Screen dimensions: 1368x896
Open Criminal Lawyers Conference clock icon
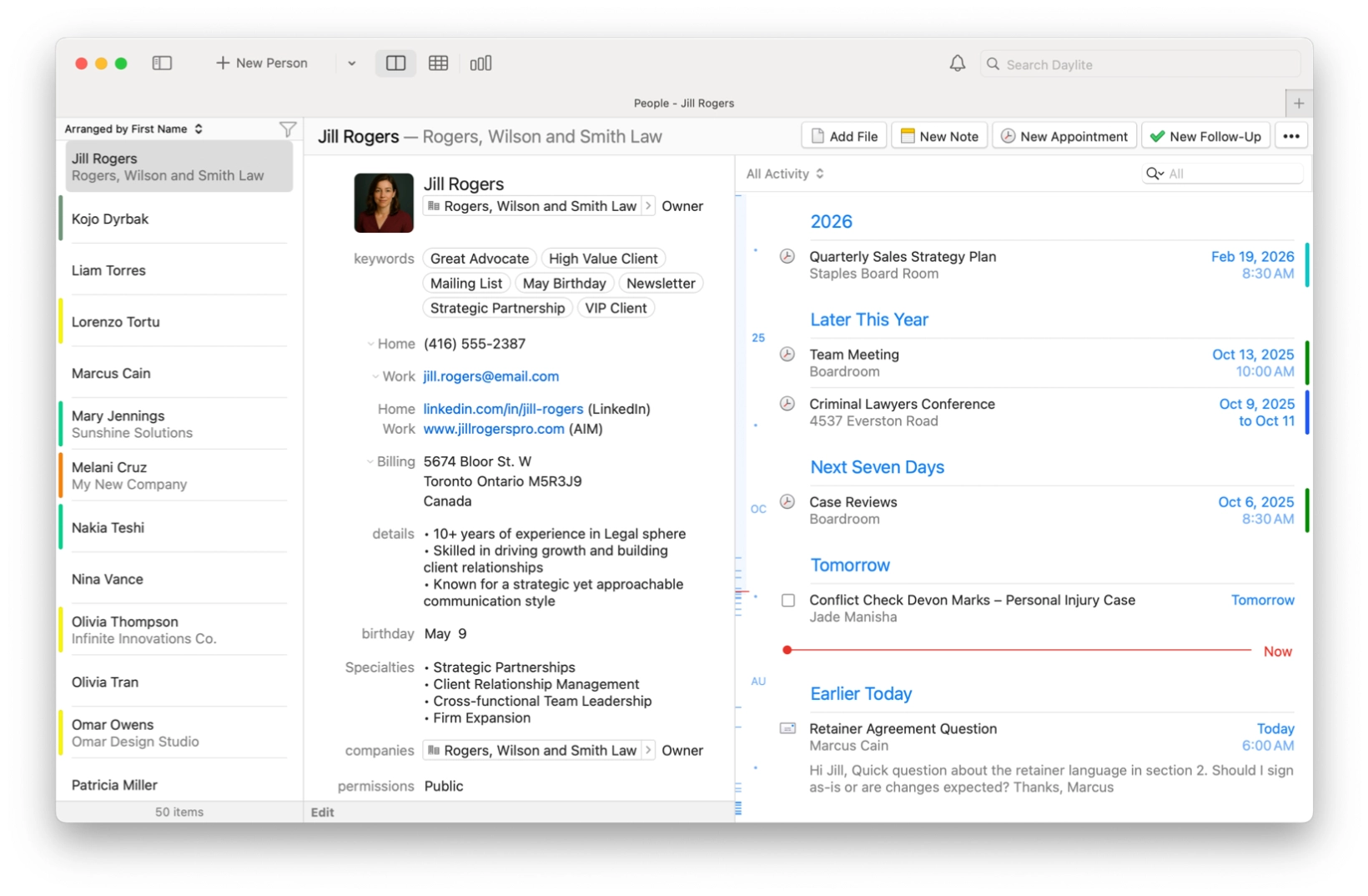click(x=787, y=404)
